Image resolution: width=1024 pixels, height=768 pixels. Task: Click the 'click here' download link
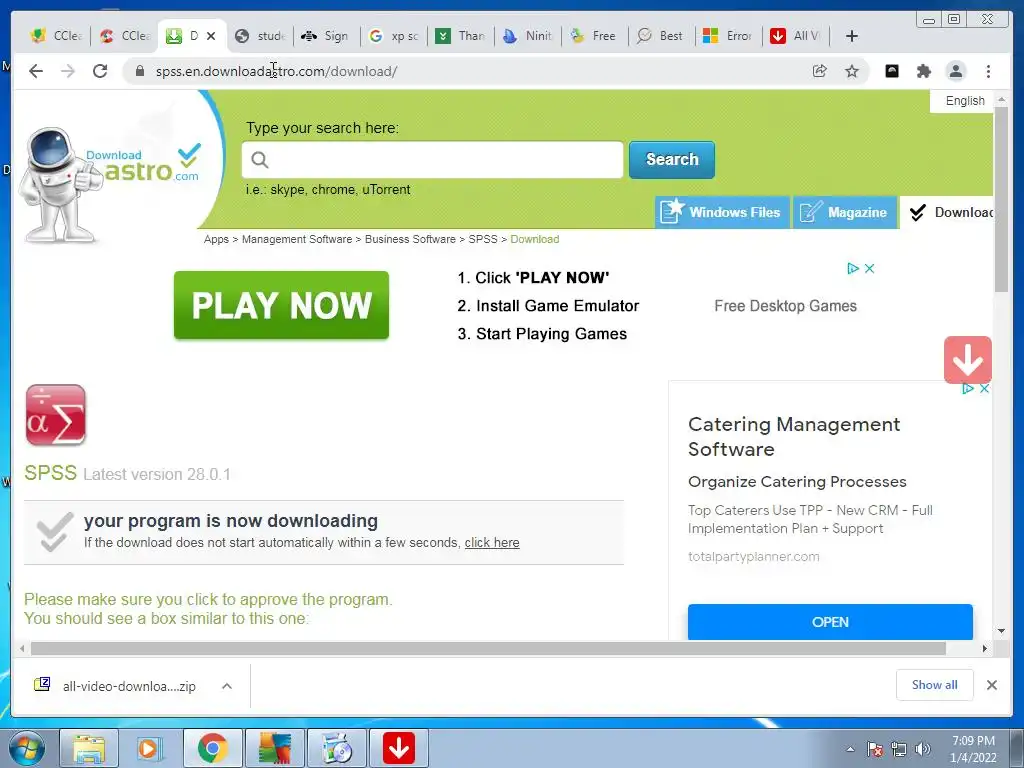[492, 543]
